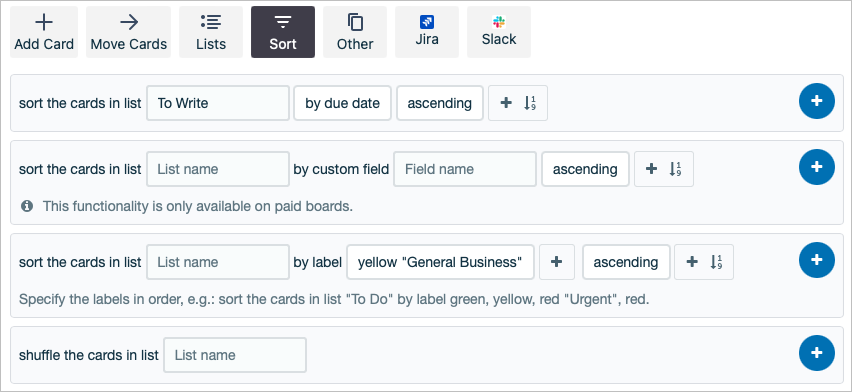The image size is (852, 392).
Task: Add the sort by custom field action
Action: click(817, 167)
